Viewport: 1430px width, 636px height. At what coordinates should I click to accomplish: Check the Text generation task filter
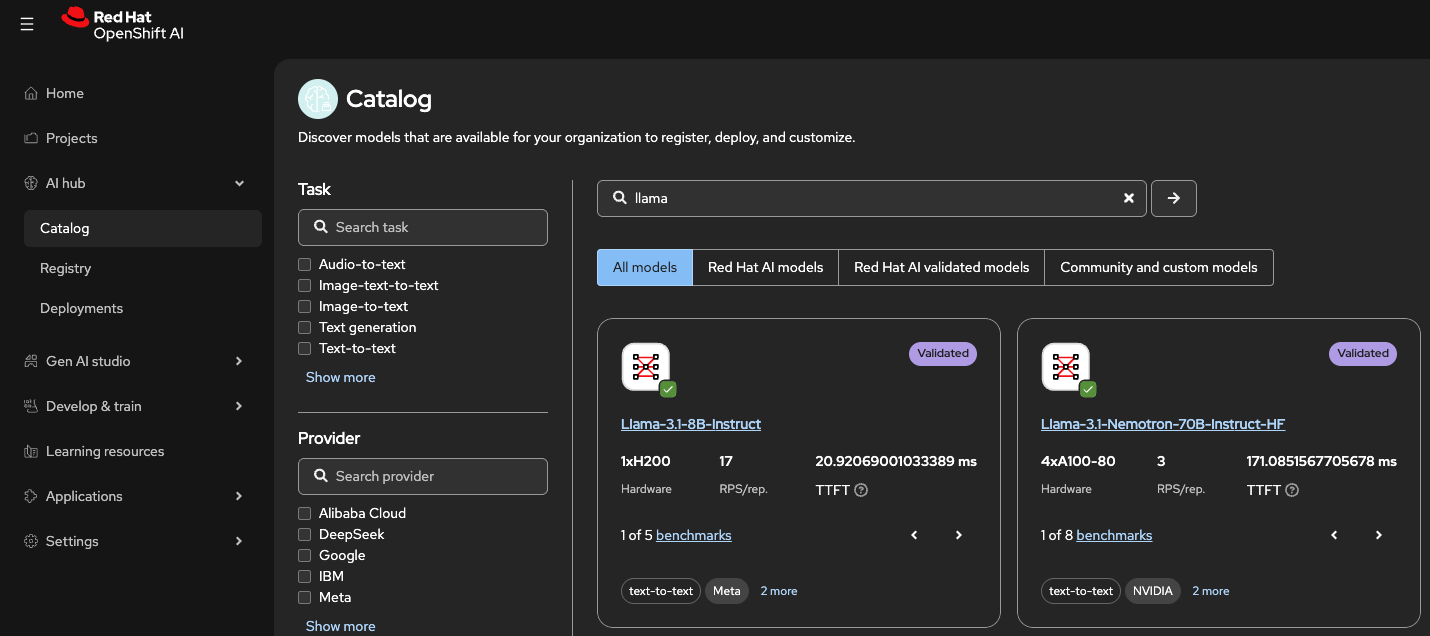click(x=305, y=327)
